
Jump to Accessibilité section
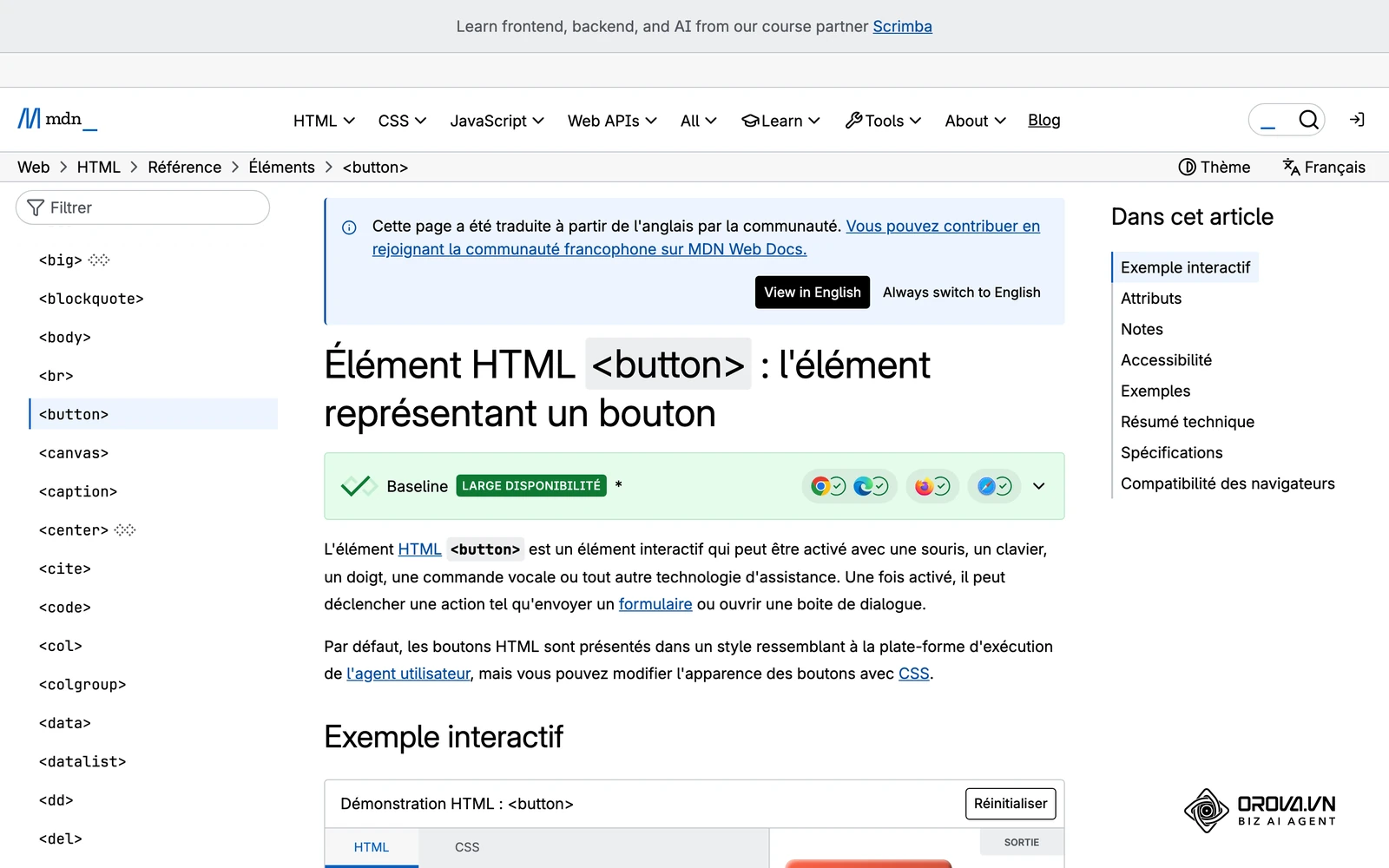point(1166,360)
